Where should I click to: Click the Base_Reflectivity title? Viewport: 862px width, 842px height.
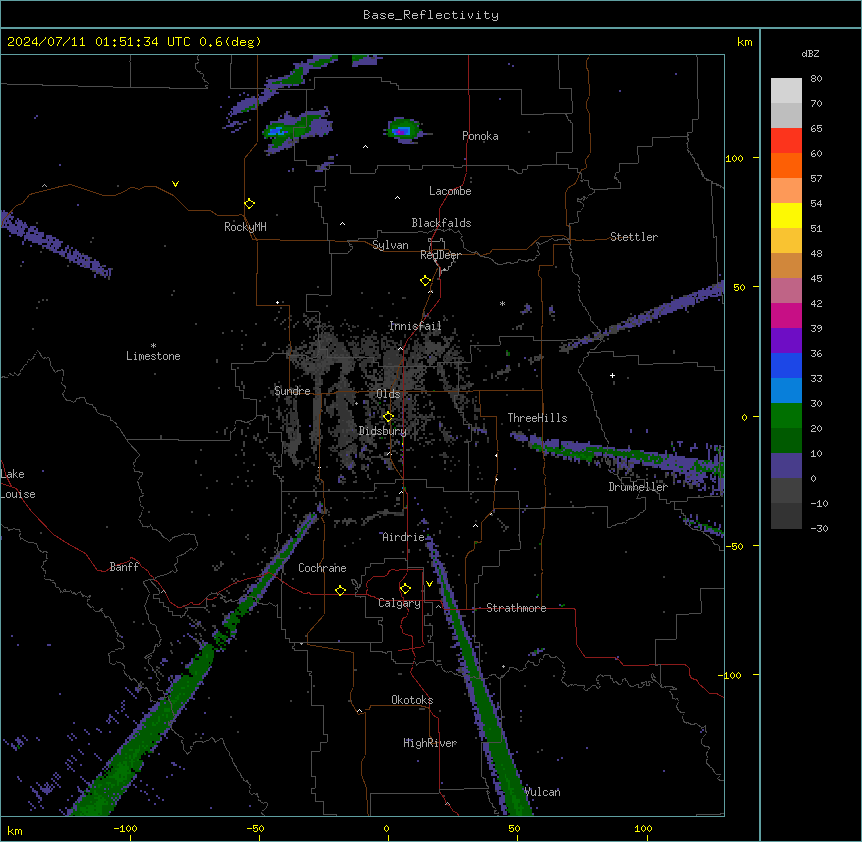point(431,15)
